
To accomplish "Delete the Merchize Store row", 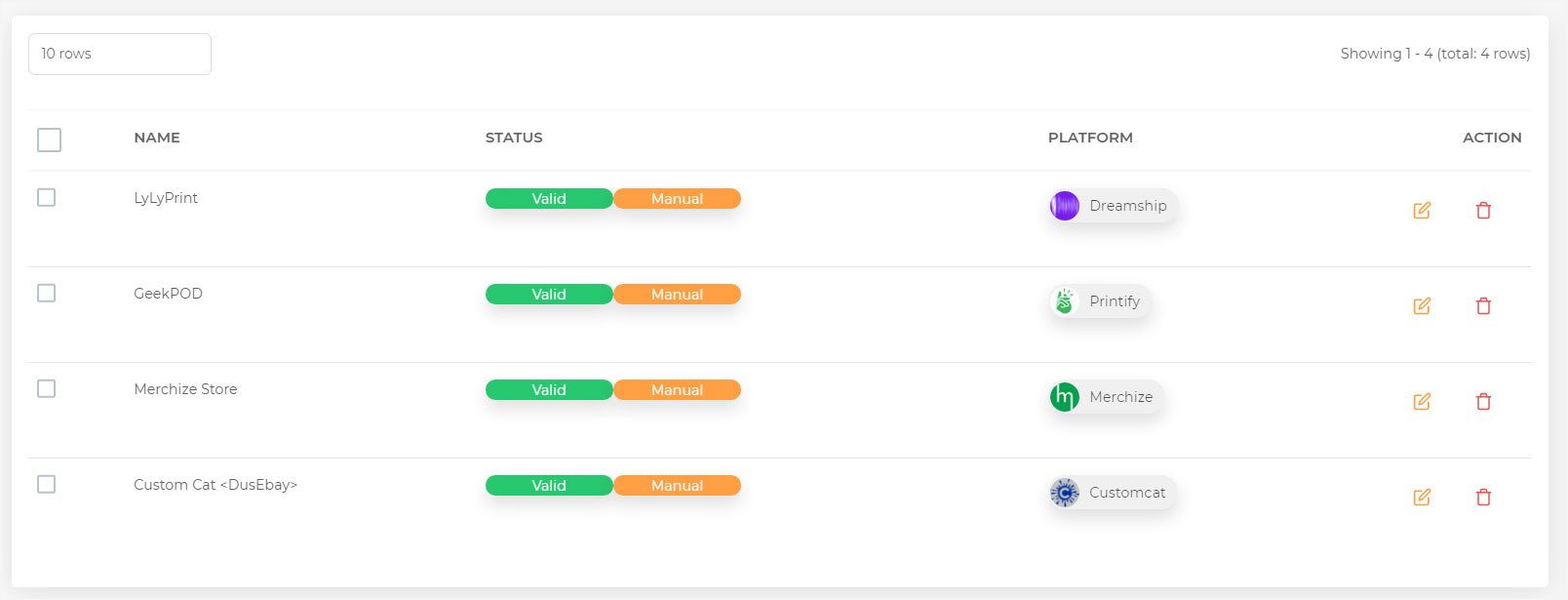I will click(1483, 401).
